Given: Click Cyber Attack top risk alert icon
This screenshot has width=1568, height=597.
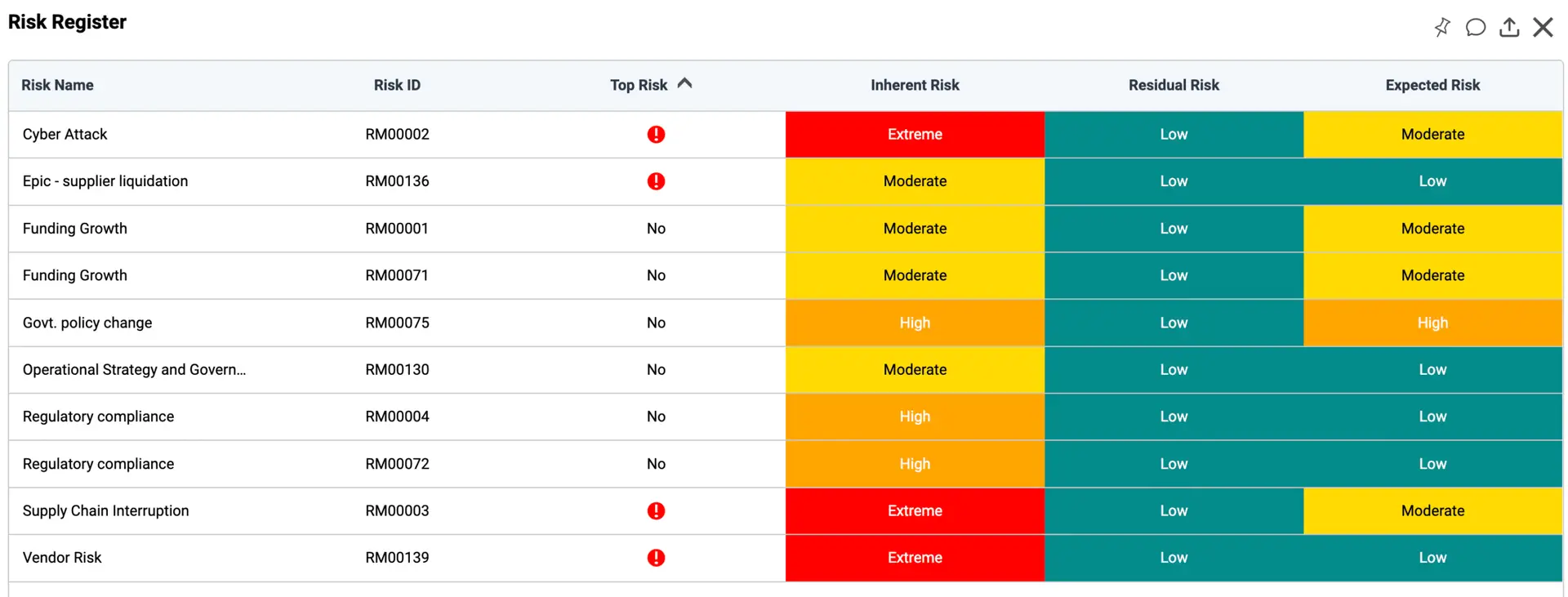Looking at the screenshot, I should click(656, 135).
